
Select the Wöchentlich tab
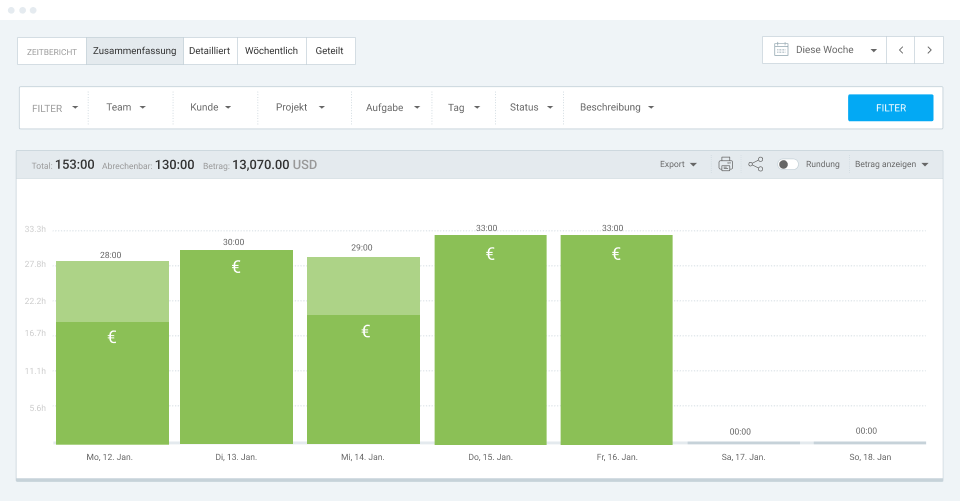[273, 51]
